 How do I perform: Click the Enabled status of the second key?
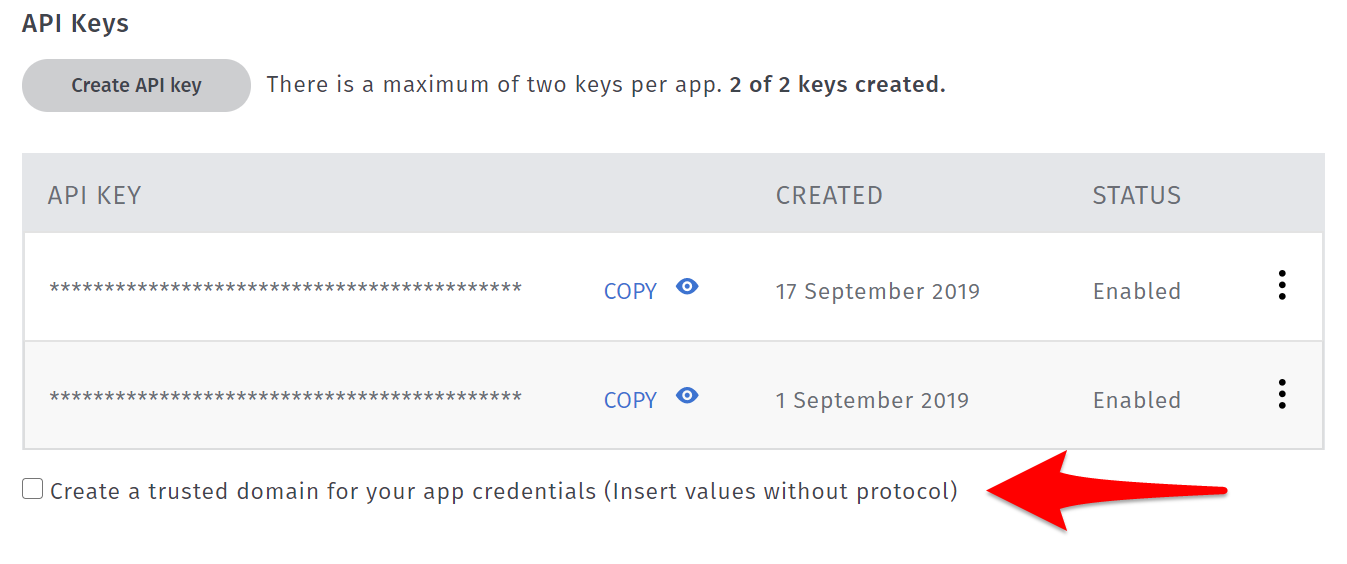pos(1137,401)
